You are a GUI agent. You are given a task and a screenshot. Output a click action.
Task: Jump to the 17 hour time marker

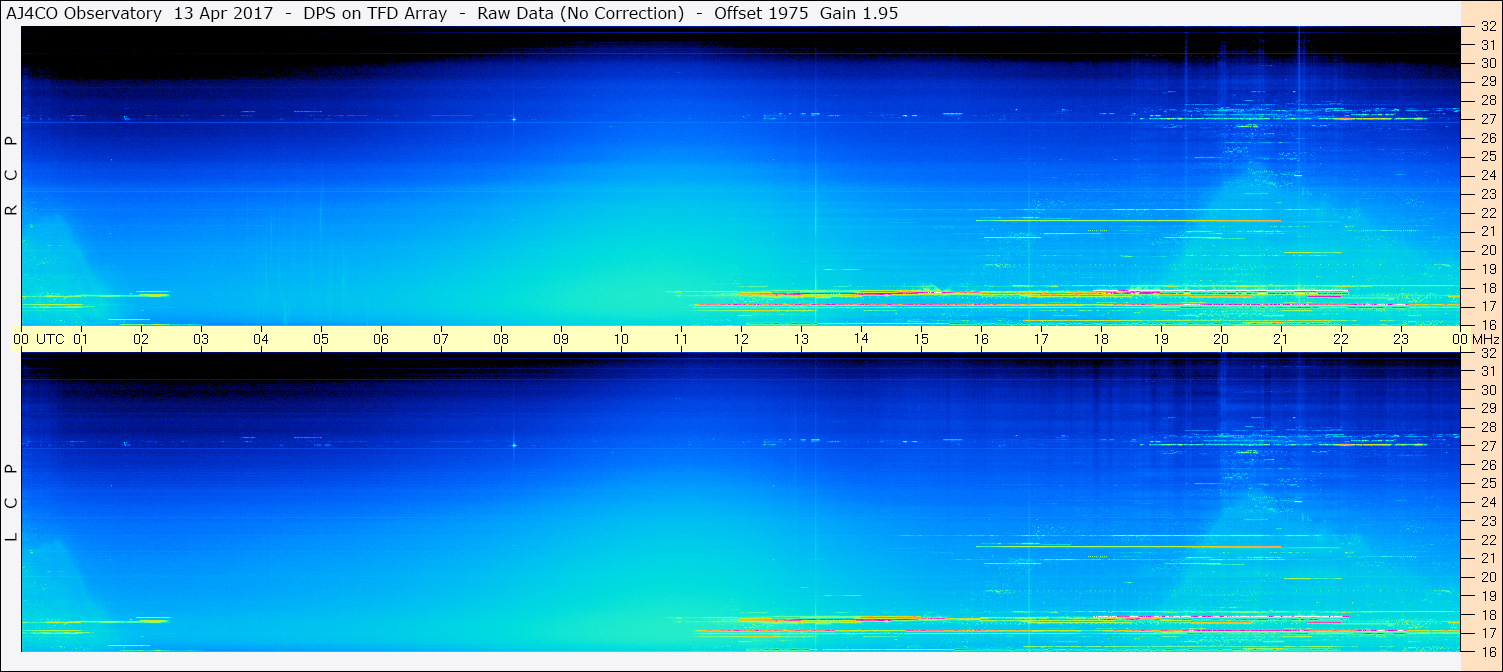1041,339
